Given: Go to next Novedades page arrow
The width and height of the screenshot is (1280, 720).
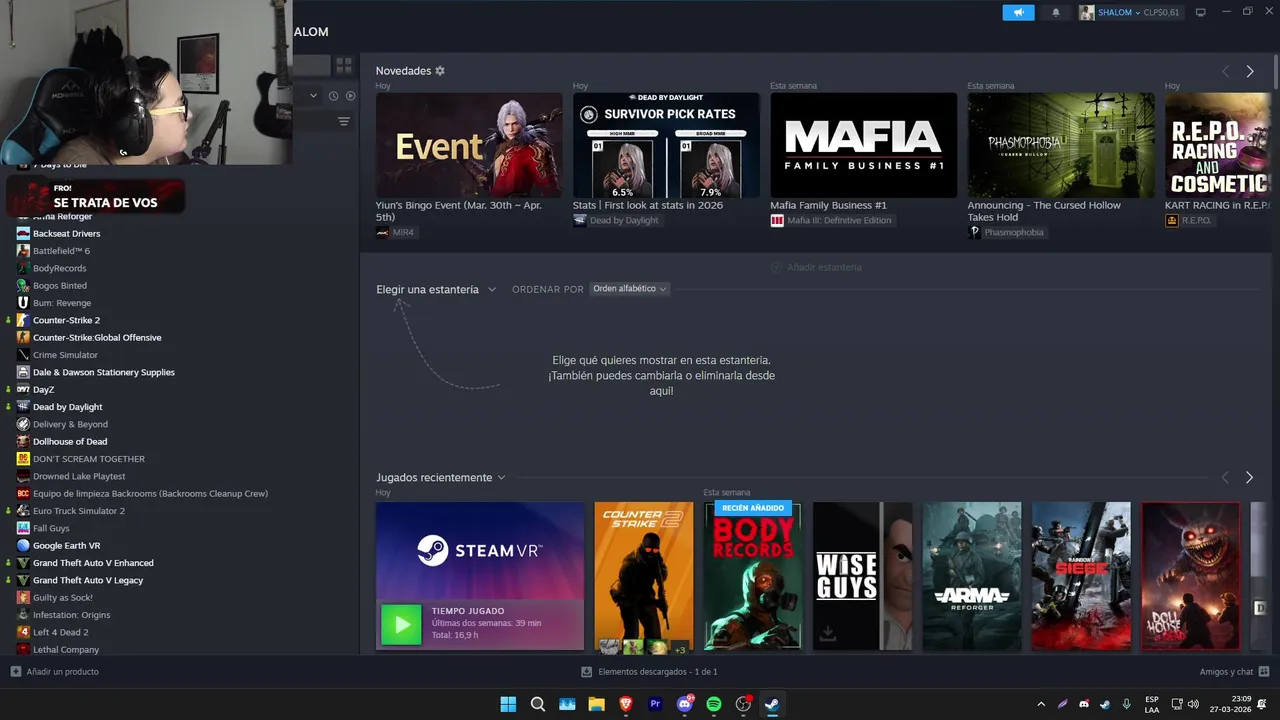Looking at the screenshot, I should (x=1250, y=71).
